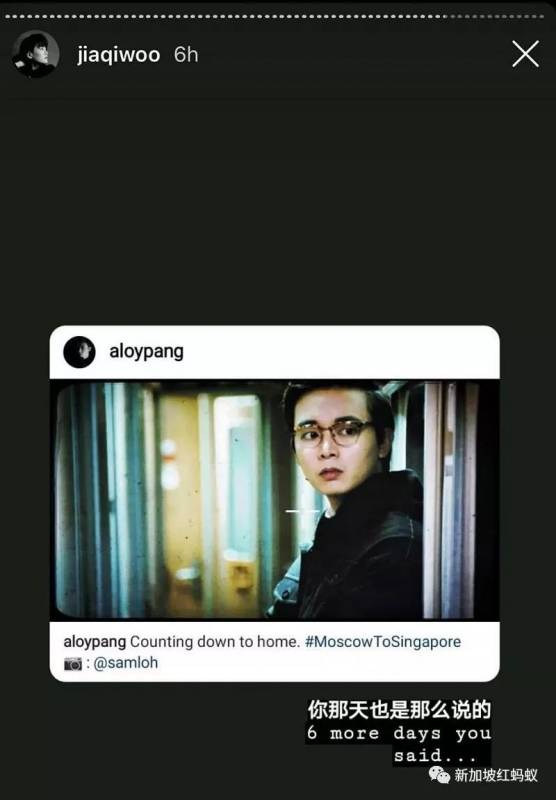The image size is (556, 800).
Task: Open the #MoscowToSingapore hashtag
Action: [383, 642]
